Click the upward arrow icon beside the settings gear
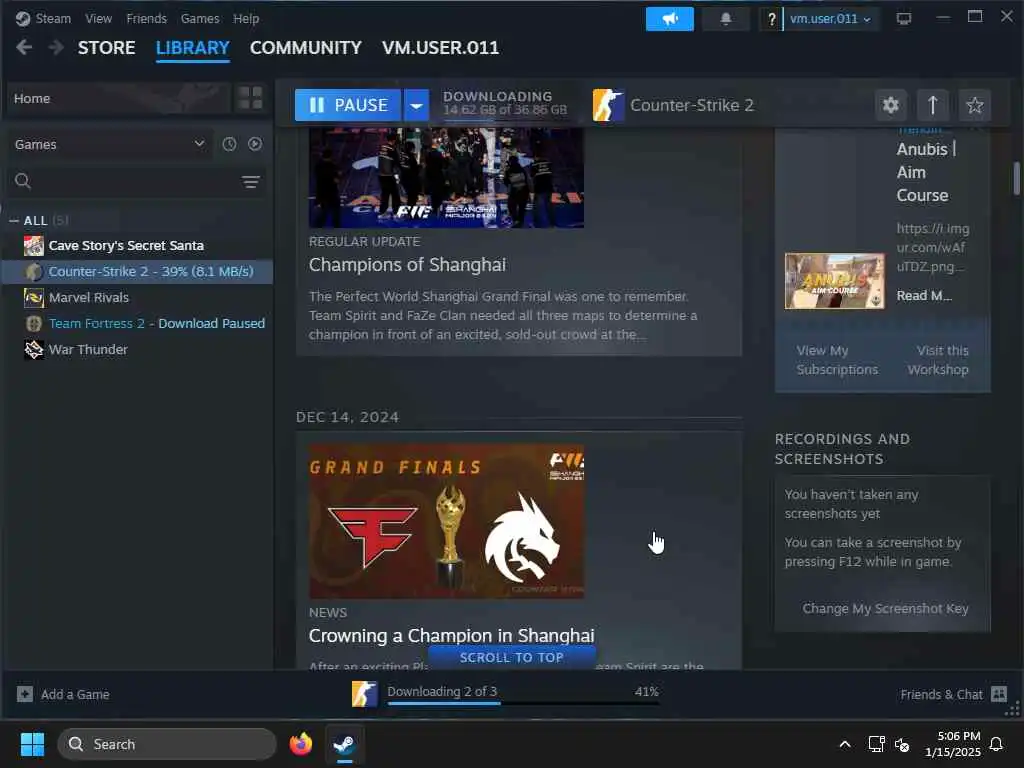 [x=933, y=105]
